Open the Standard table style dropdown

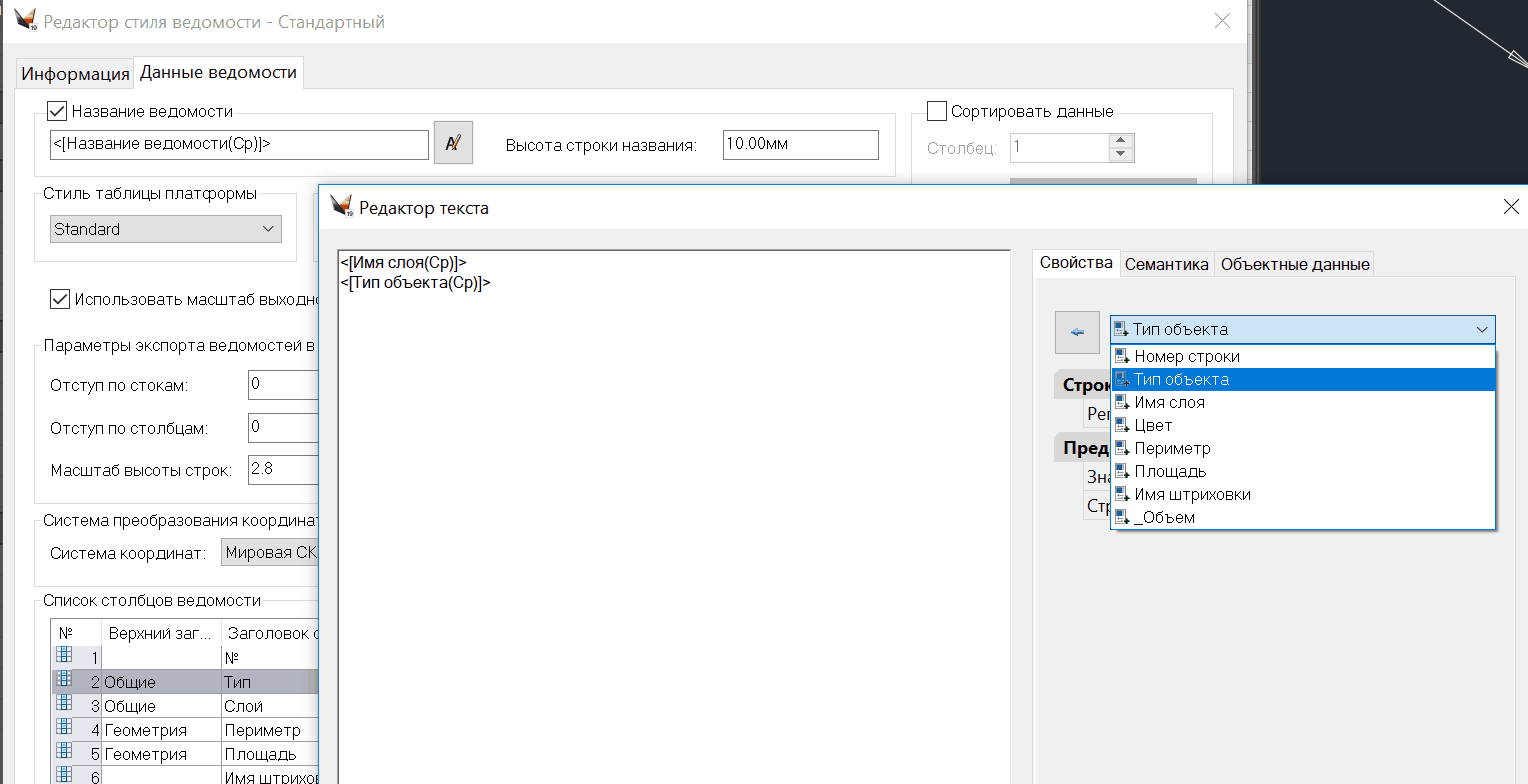pos(166,229)
